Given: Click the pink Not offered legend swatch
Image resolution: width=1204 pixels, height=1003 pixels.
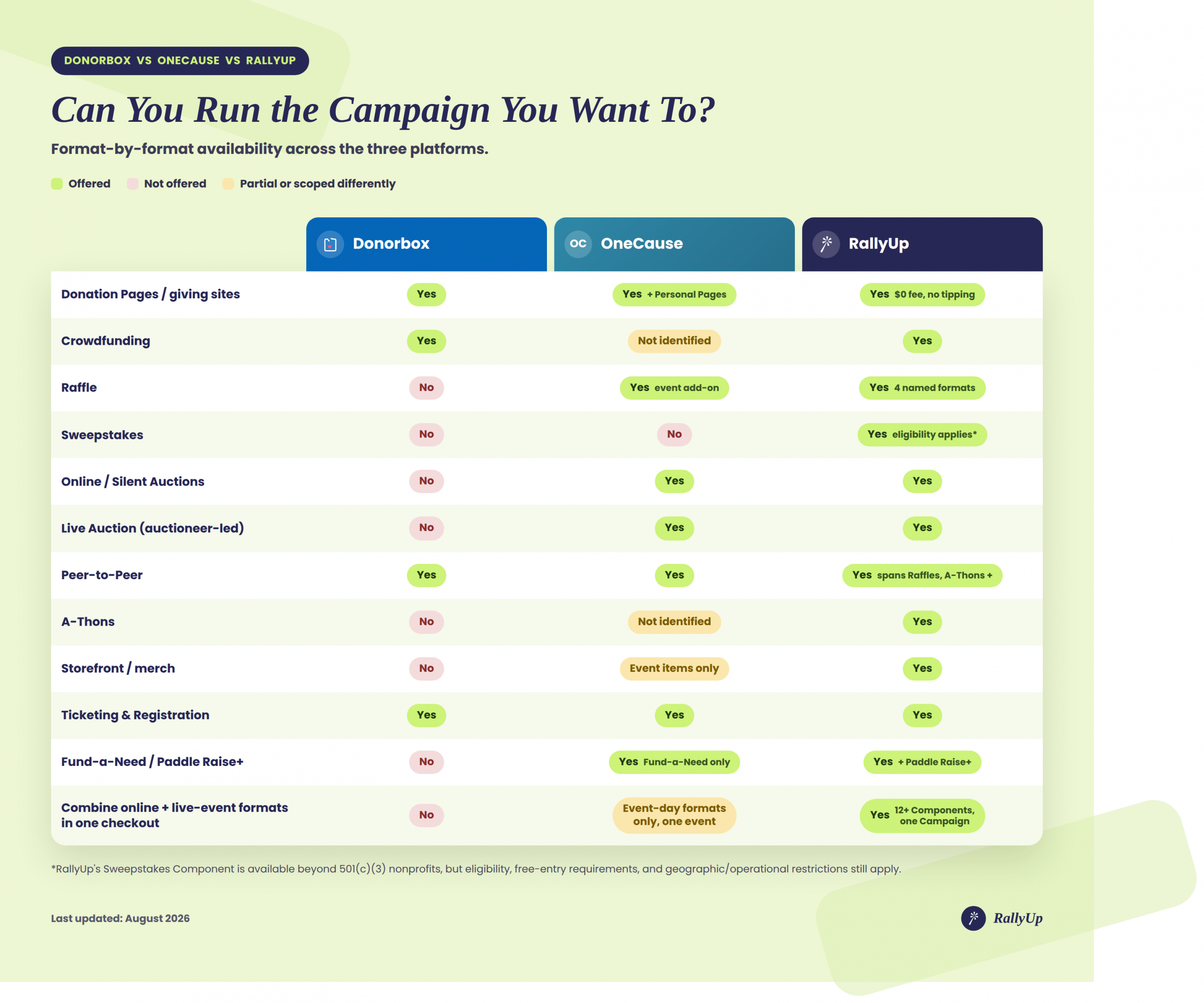Looking at the screenshot, I should (133, 183).
